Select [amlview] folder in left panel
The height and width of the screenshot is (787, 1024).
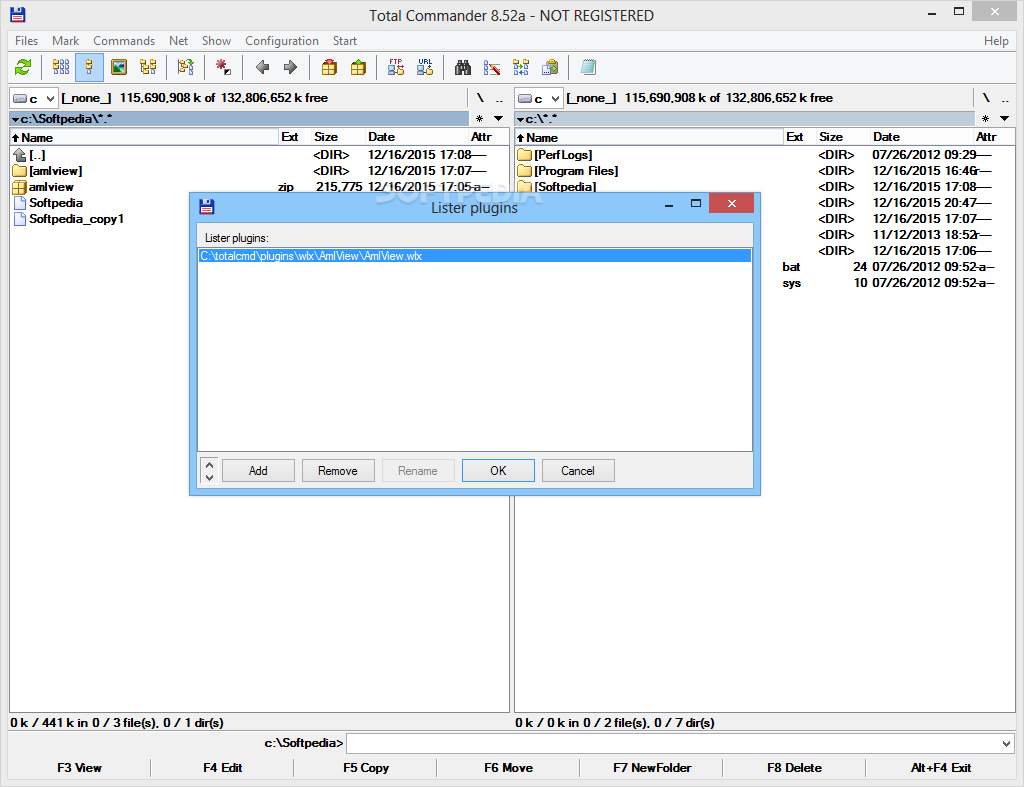(56, 171)
